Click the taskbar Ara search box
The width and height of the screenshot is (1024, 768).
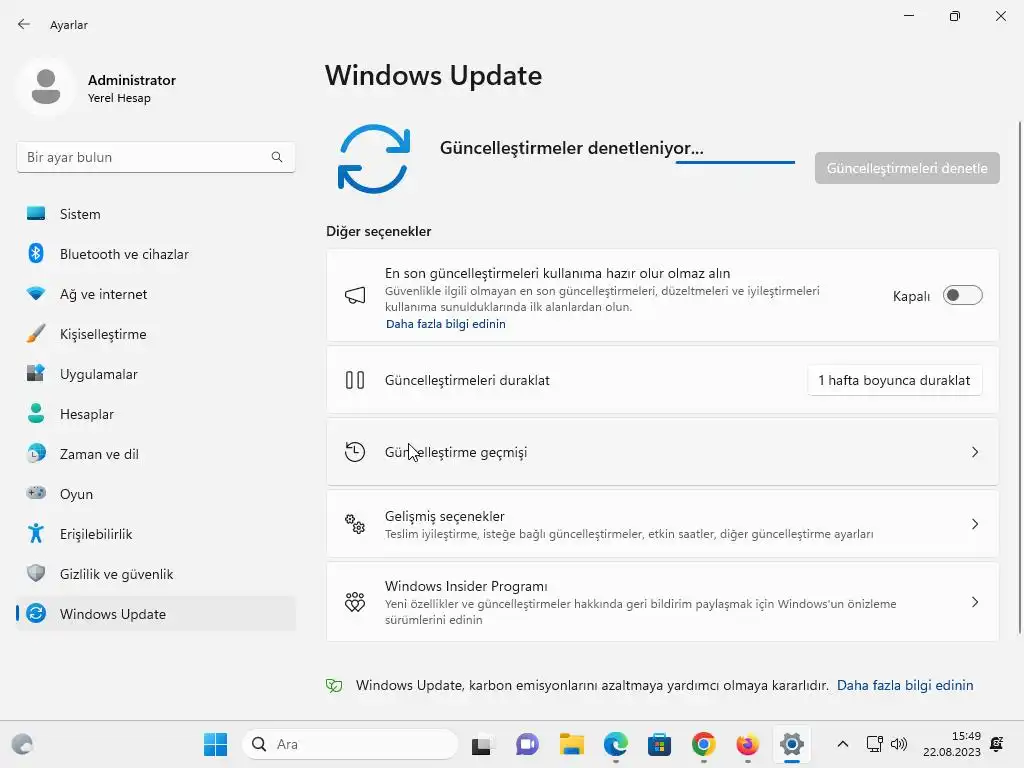[351, 744]
